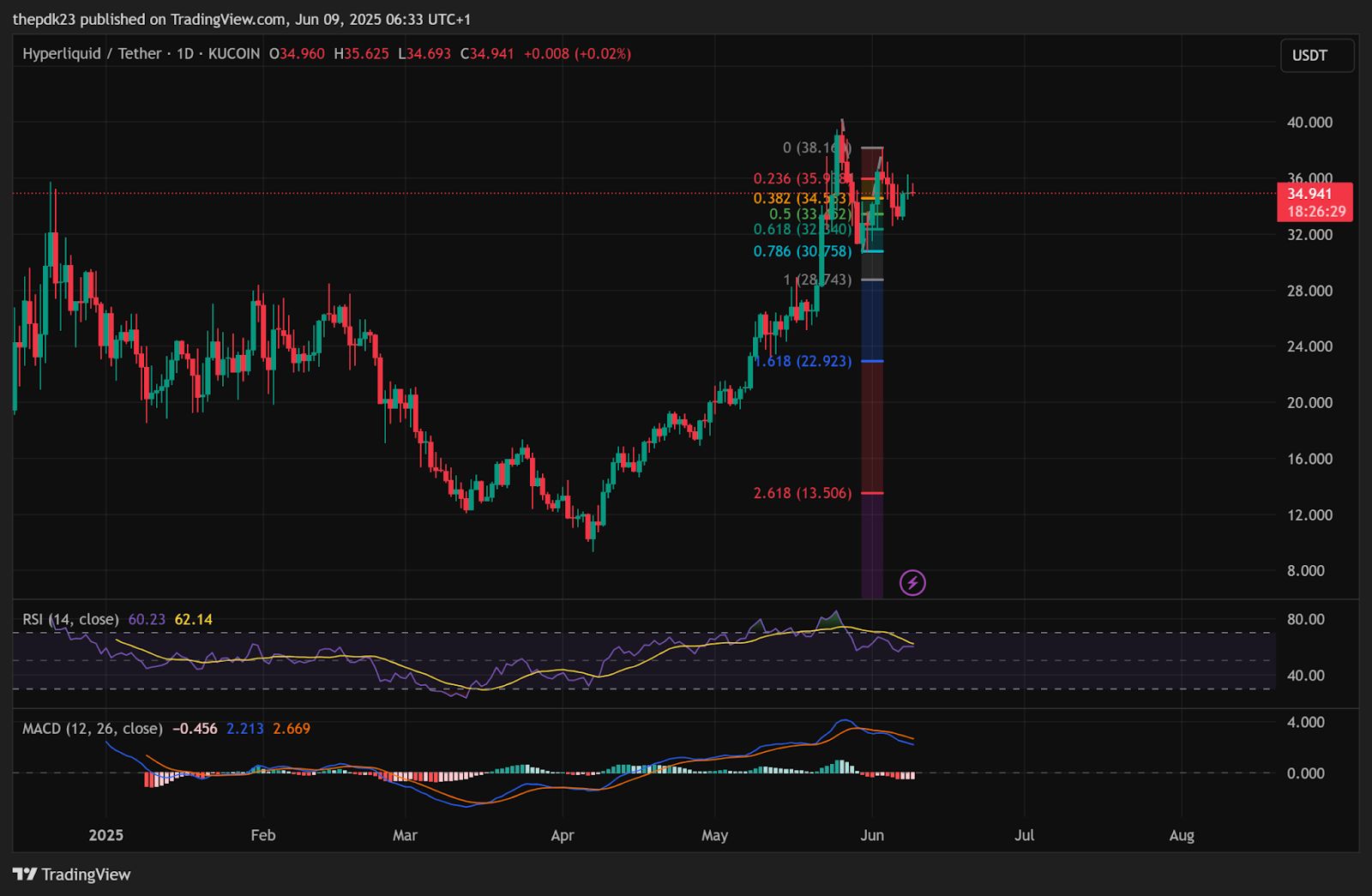Select the MACD (12, 26, close) legend
This screenshot has height=896, width=1372.
92,729
